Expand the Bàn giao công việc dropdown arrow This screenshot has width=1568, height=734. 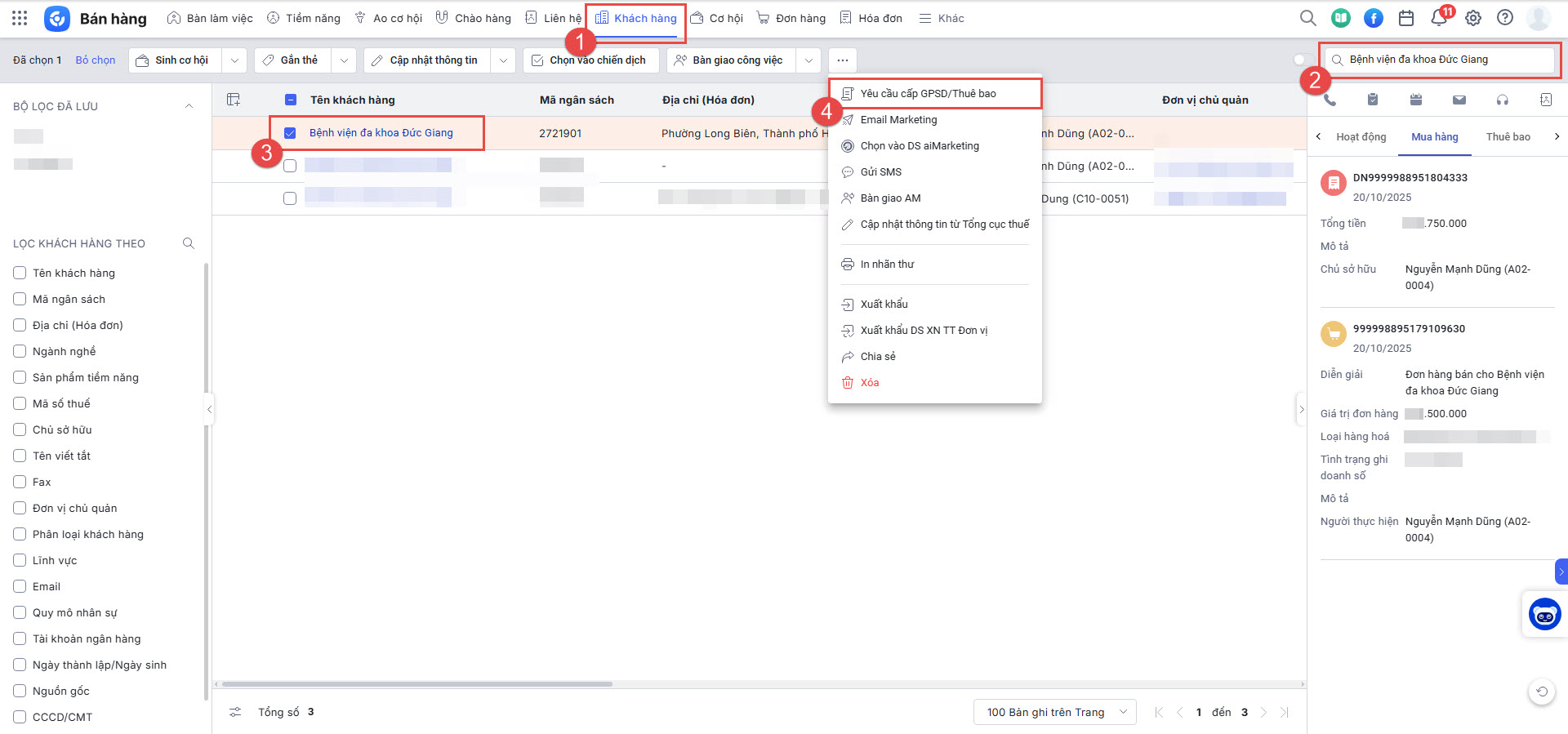click(x=808, y=60)
